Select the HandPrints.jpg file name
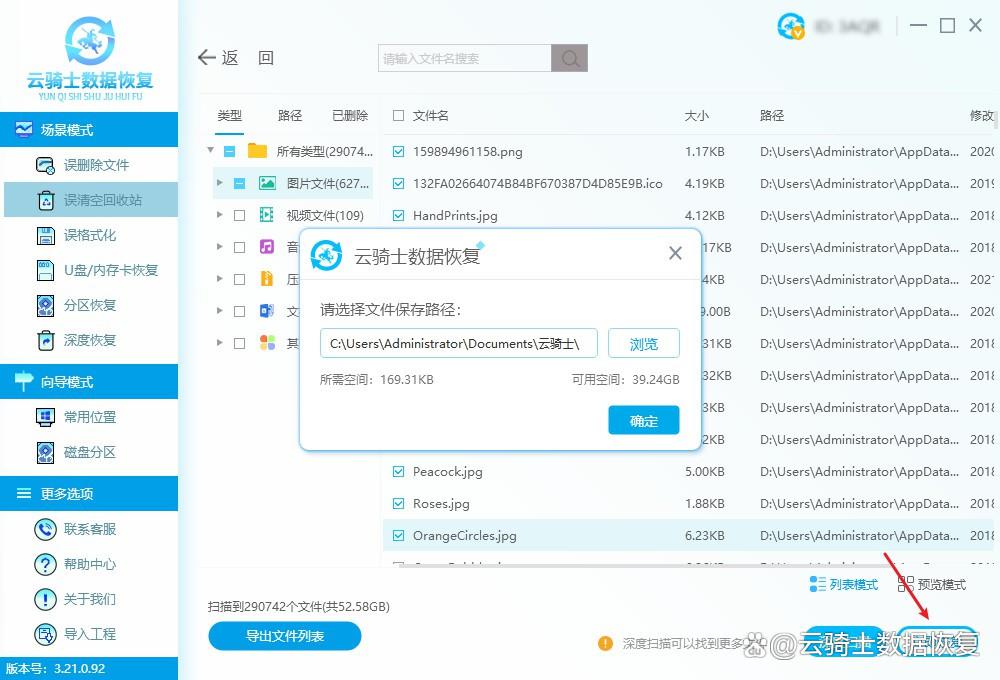1000x680 pixels. pos(455,216)
